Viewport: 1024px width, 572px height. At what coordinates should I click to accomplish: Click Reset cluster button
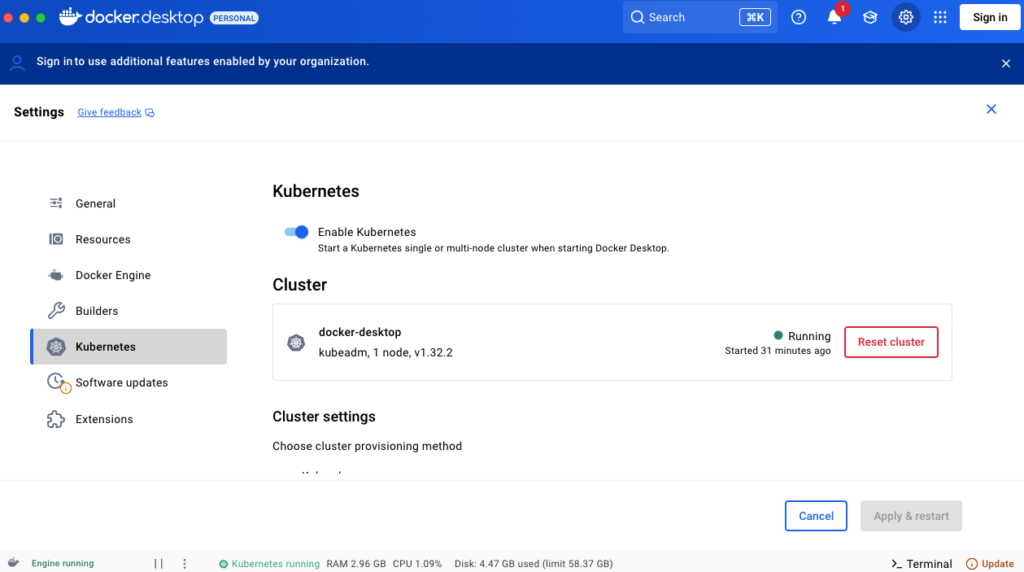tap(891, 342)
